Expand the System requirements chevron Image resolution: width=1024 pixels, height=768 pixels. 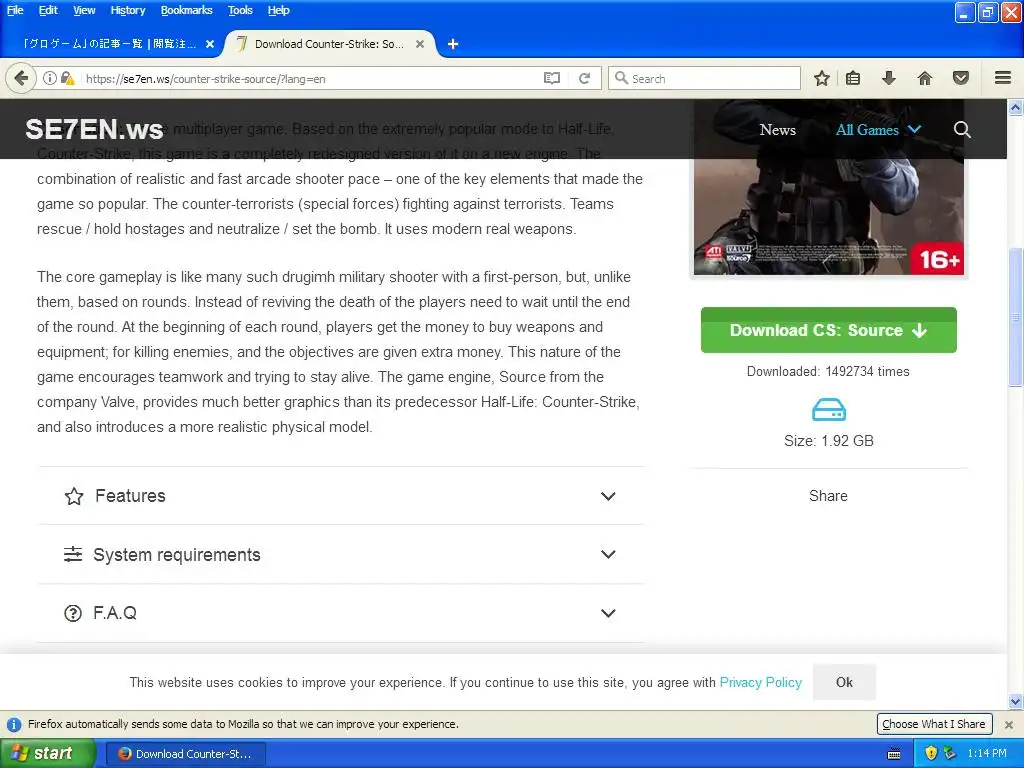pyautogui.click(x=608, y=554)
